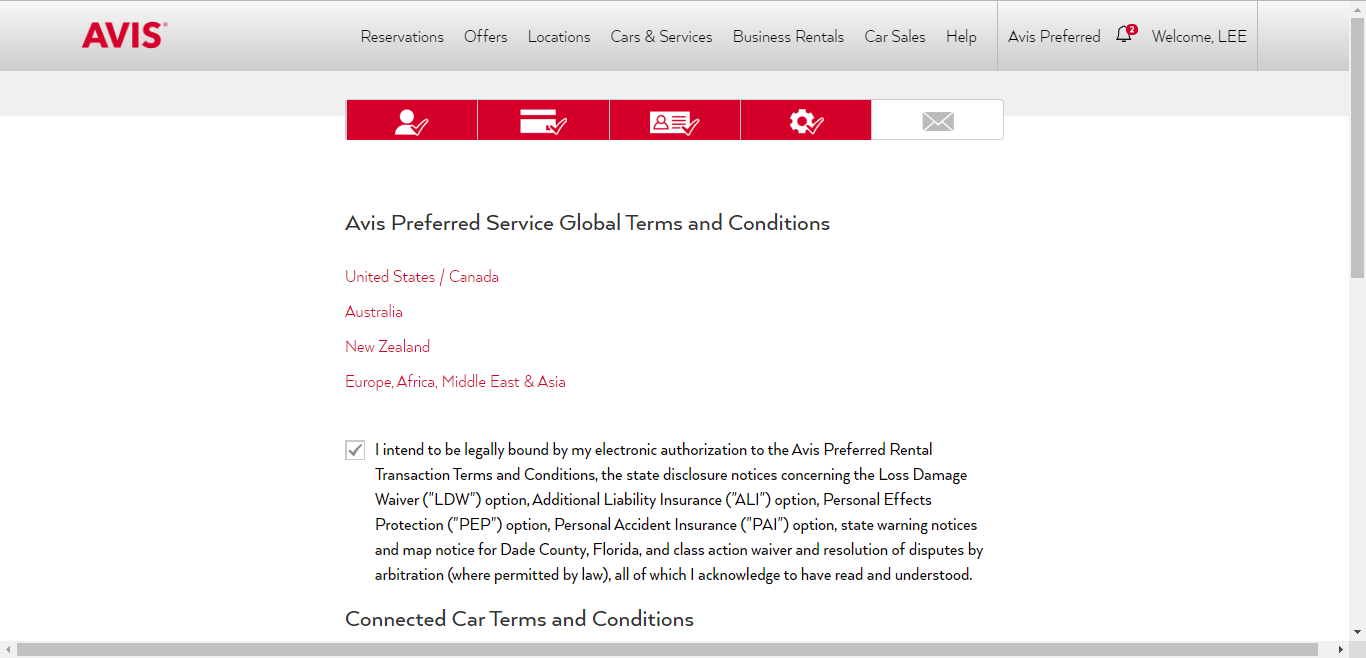Click the scroll right arrow
Image resolution: width=1366 pixels, height=658 pixels.
1340,650
